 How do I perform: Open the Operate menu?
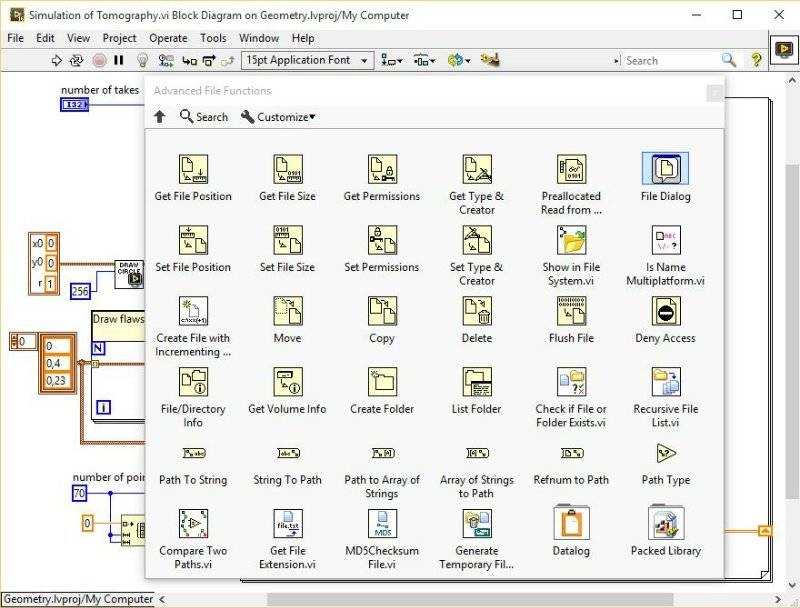click(x=168, y=38)
